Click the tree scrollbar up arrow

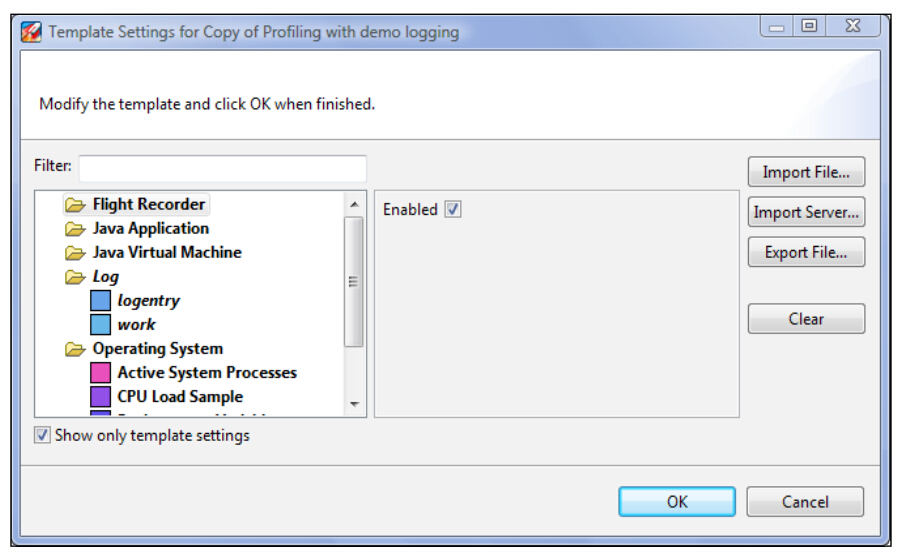[354, 204]
